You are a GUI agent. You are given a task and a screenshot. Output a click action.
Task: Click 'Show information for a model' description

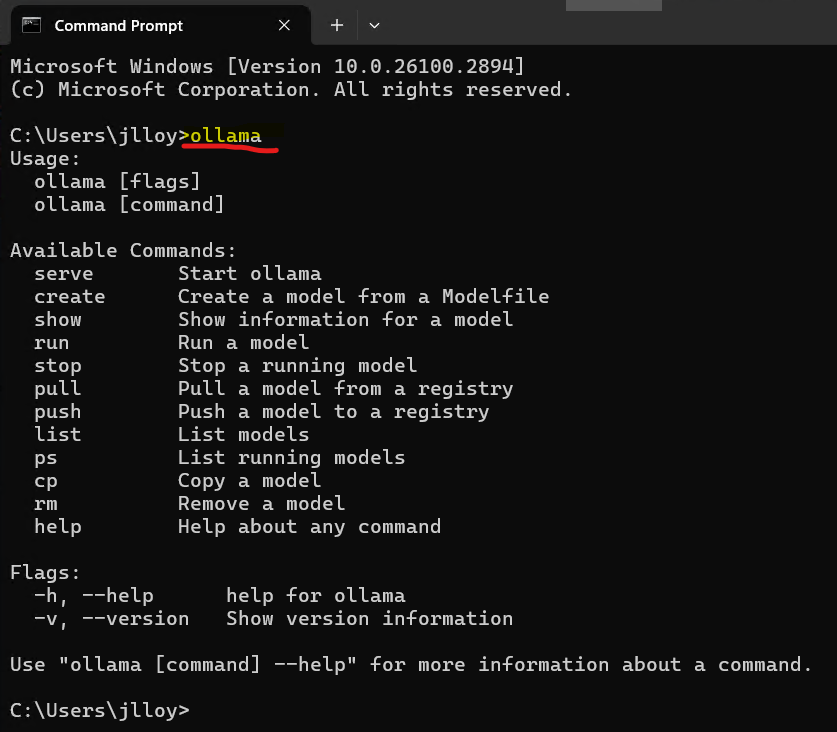(346, 320)
